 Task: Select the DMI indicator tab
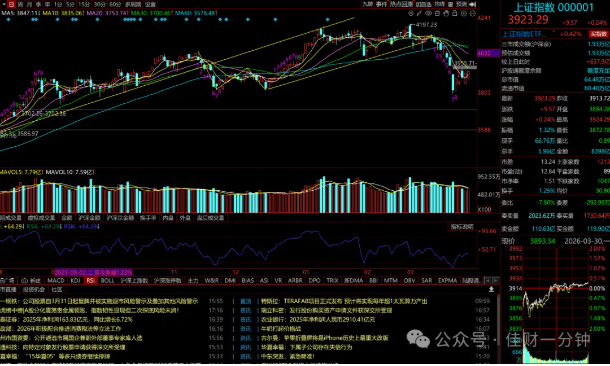tap(230, 280)
